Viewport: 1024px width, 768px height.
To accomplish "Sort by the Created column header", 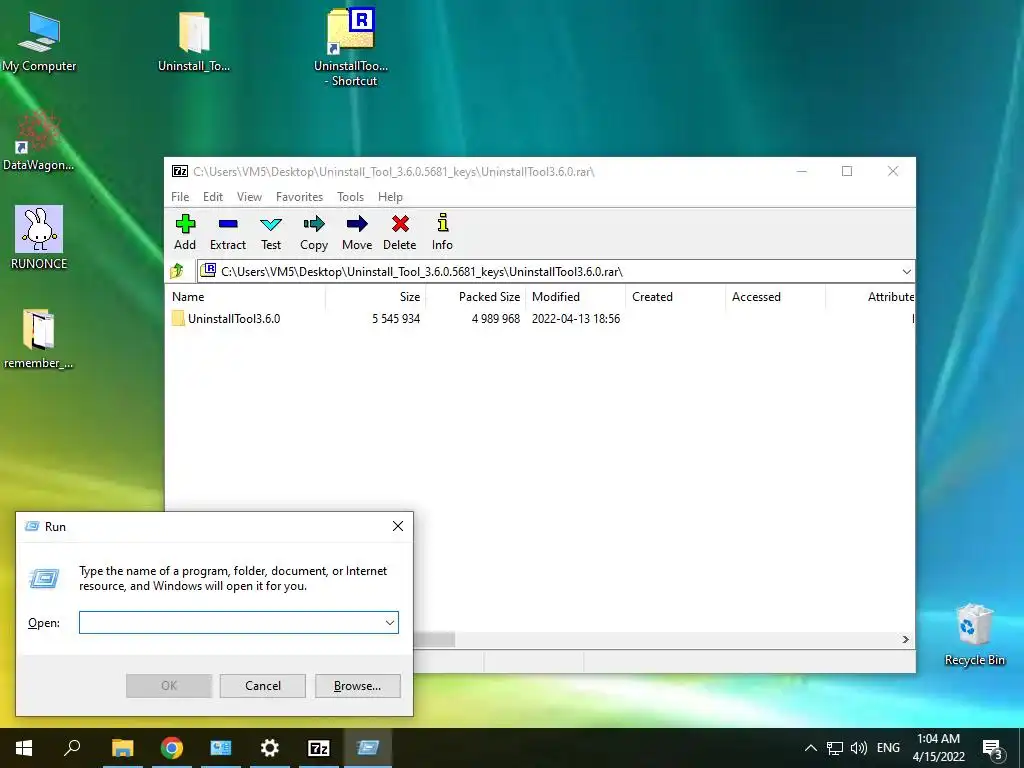I will coord(675,296).
